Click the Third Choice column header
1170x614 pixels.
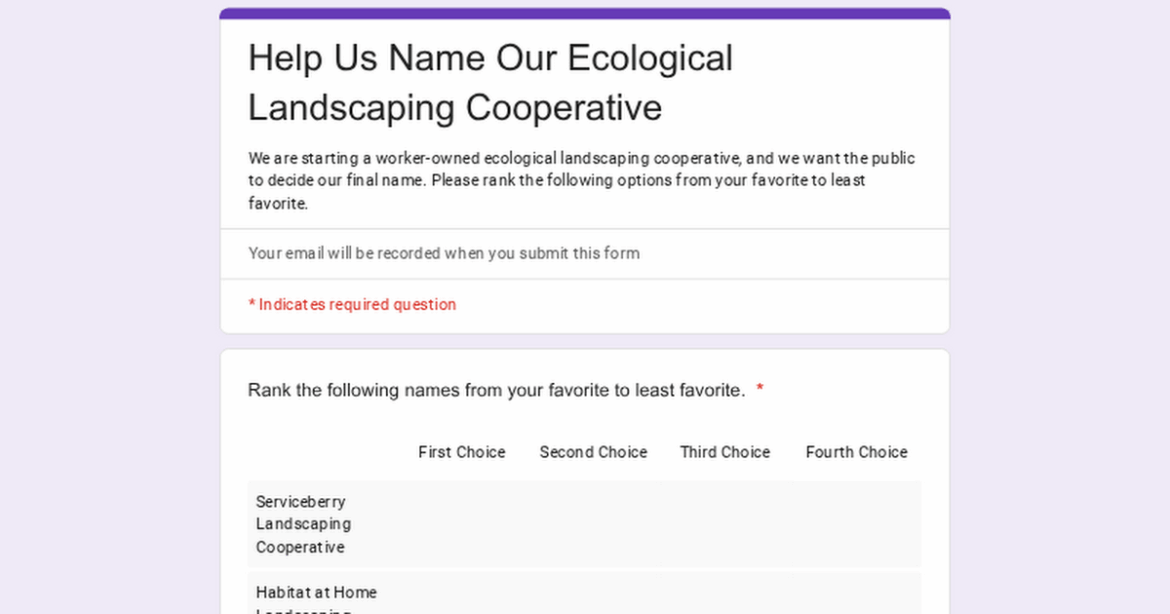(725, 452)
